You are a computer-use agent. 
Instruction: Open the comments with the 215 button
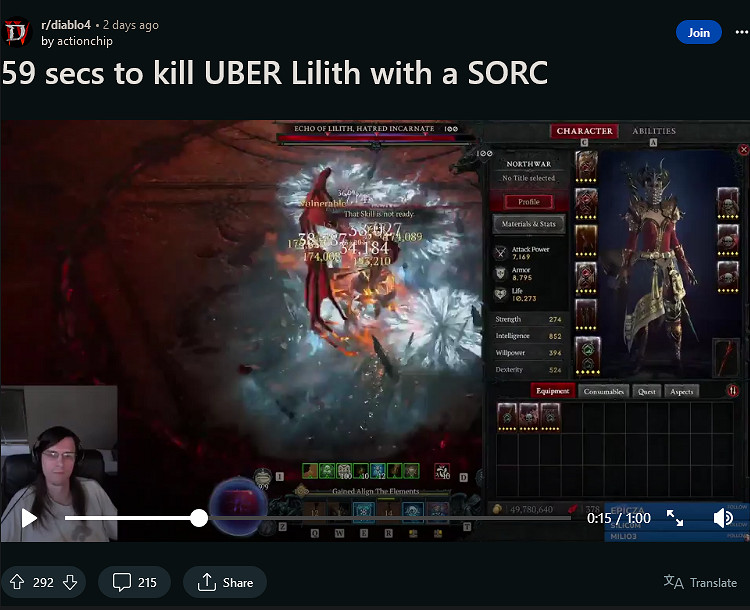coord(134,582)
